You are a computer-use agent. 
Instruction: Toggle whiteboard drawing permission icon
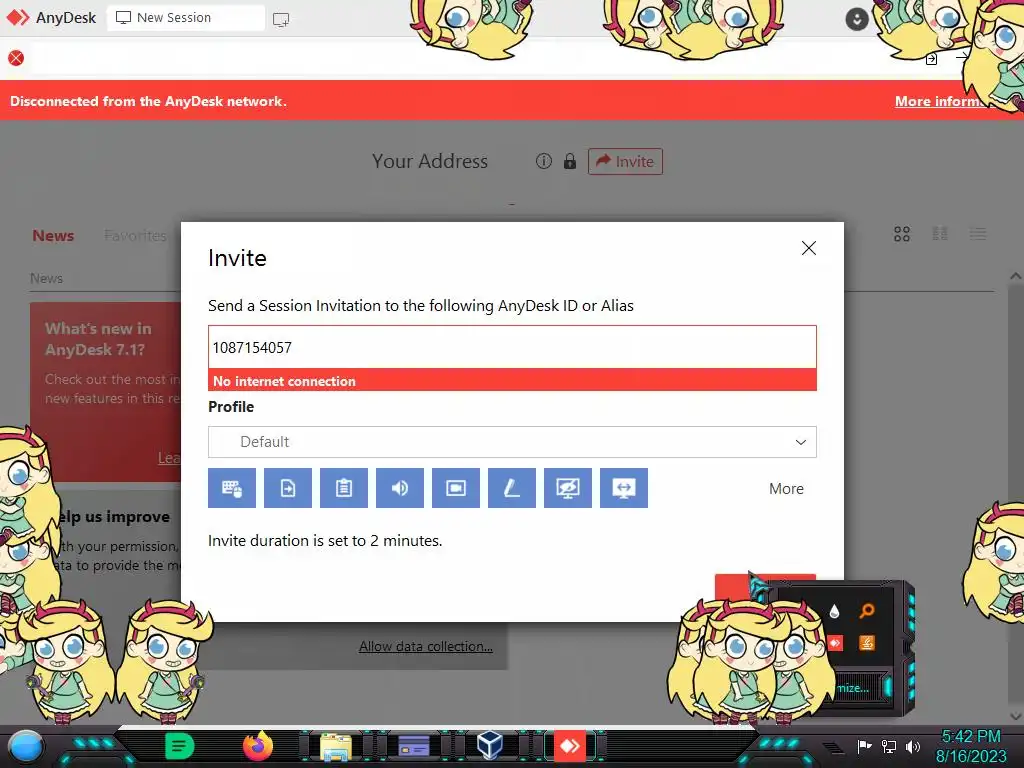pyautogui.click(x=512, y=488)
